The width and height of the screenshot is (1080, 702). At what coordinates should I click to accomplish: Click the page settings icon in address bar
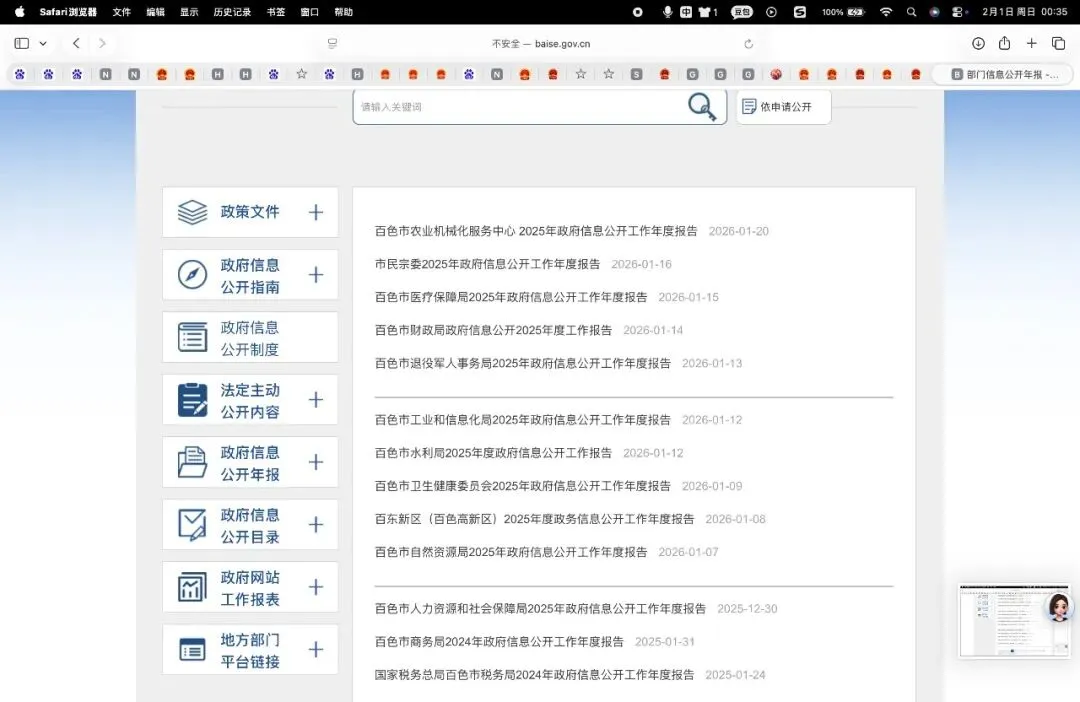tap(332, 43)
